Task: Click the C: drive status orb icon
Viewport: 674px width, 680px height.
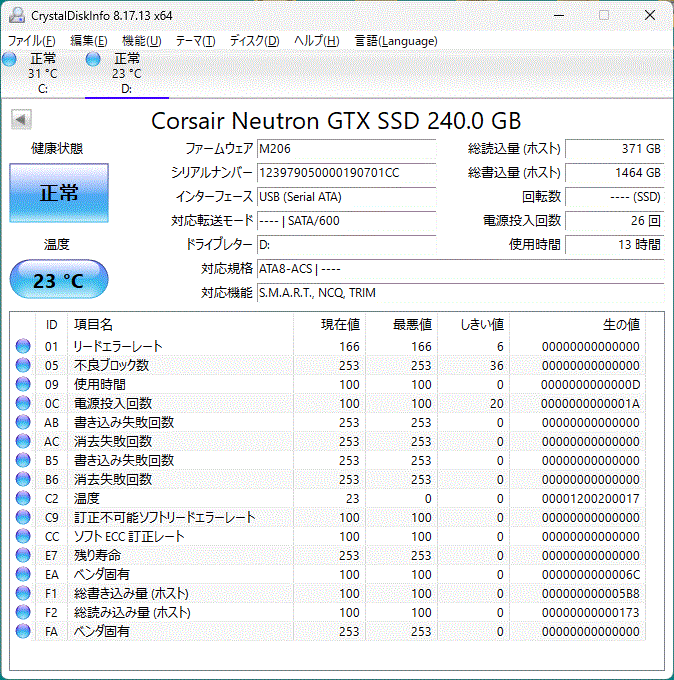Action: (10, 60)
